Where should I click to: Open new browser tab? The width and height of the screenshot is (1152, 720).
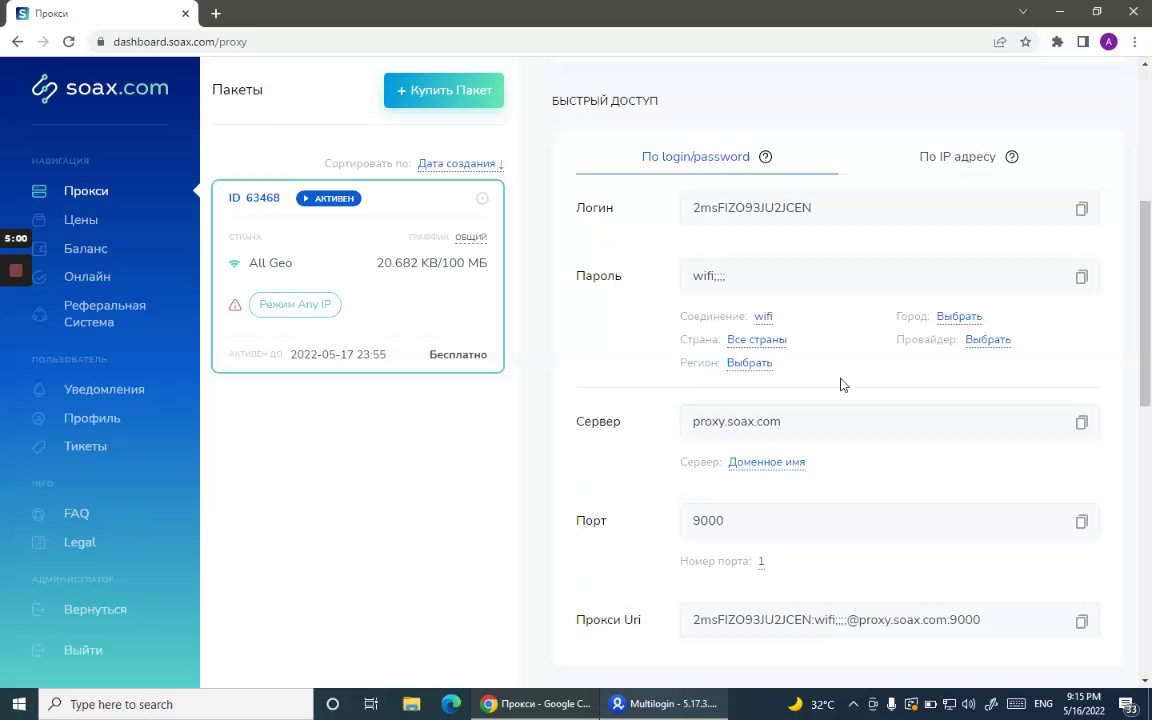pos(216,13)
